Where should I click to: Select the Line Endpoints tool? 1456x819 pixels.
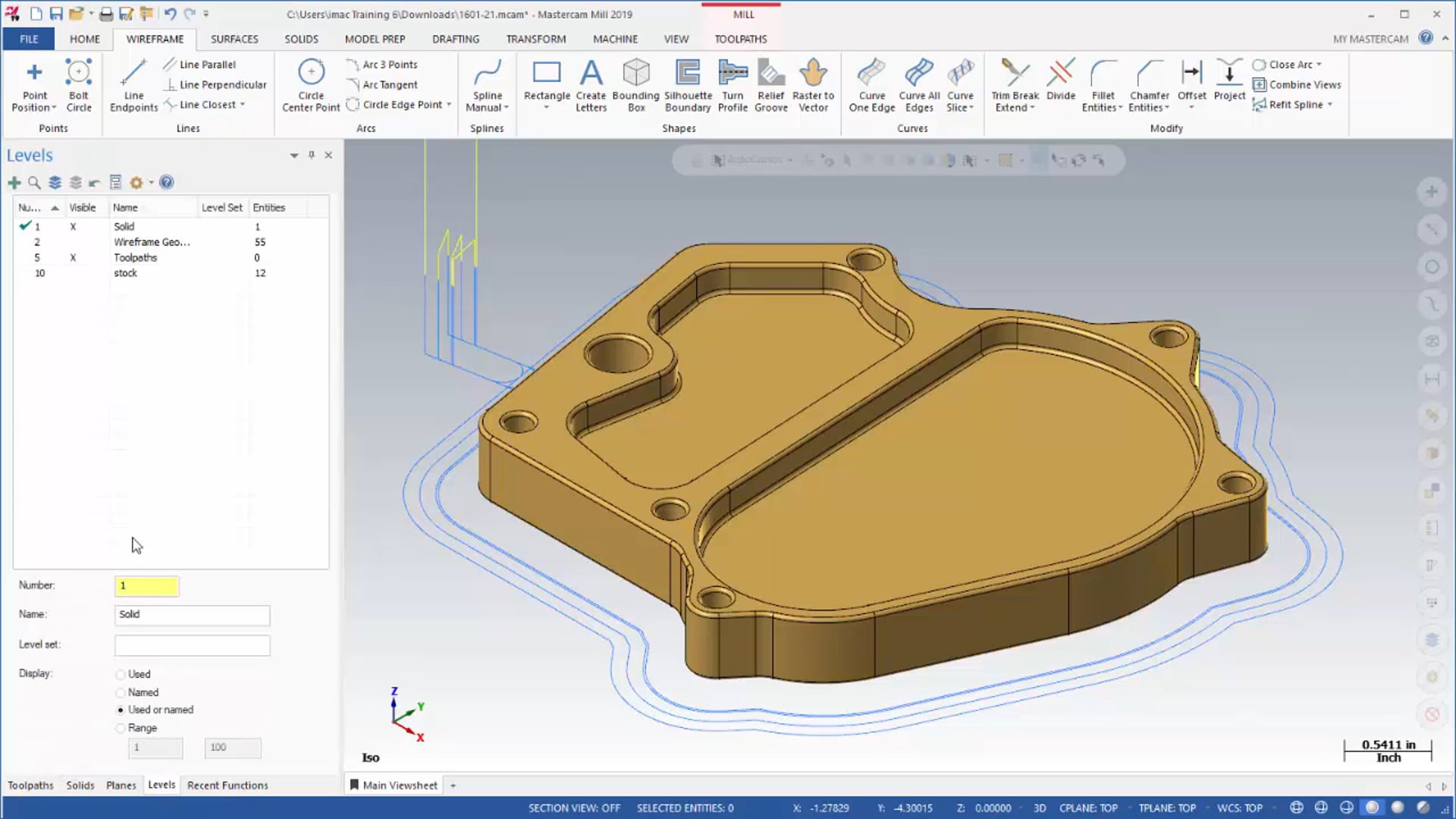tap(133, 86)
